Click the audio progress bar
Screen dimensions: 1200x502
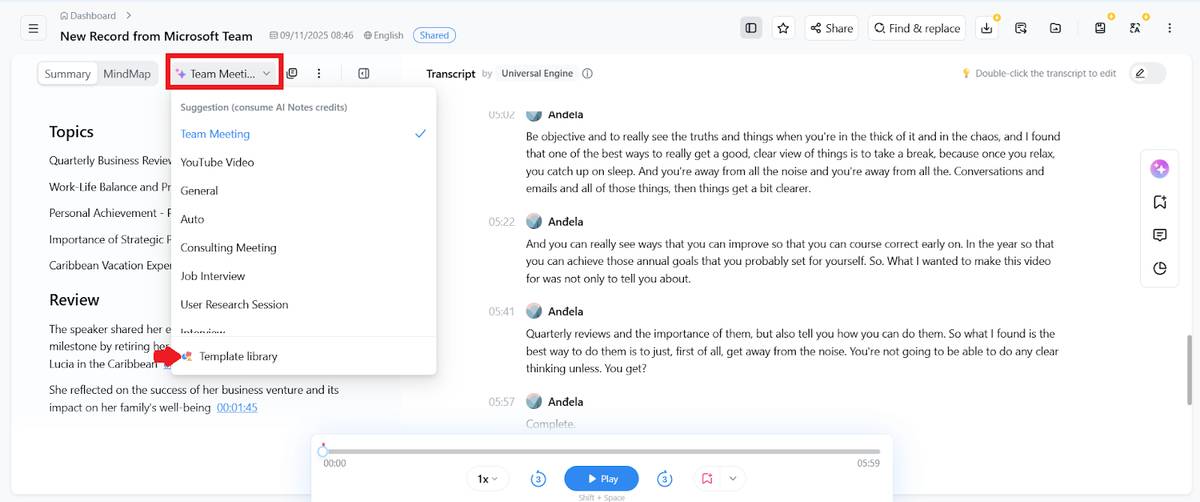(600, 452)
